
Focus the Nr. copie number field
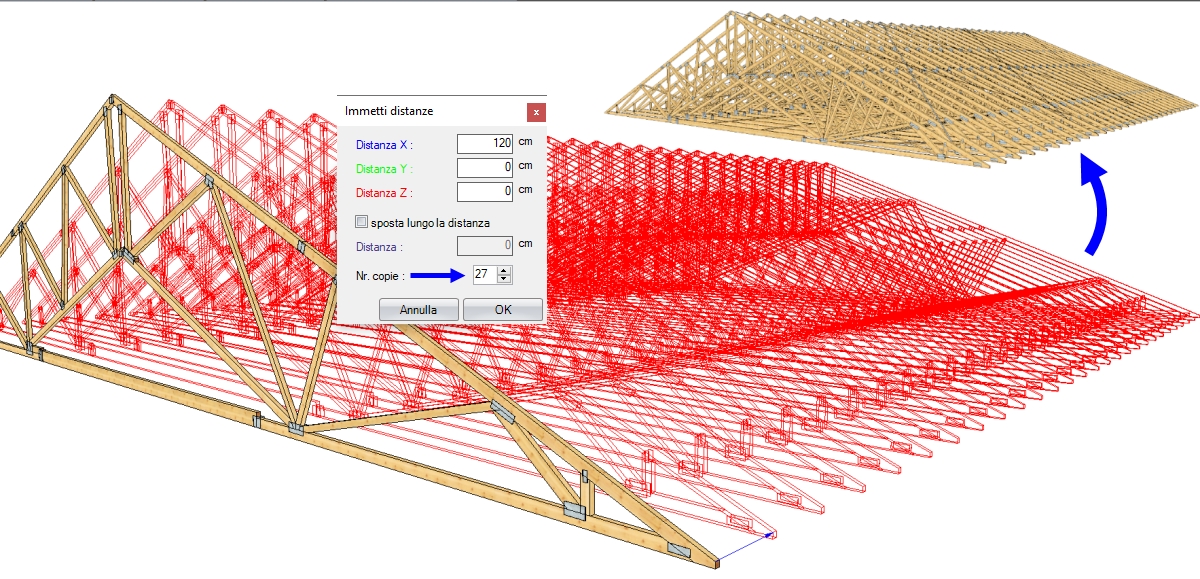tap(483, 274)
